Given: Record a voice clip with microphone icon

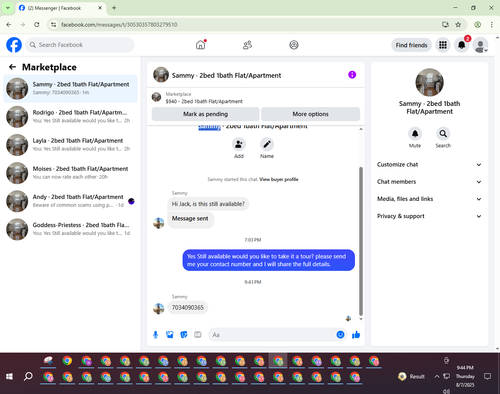Looking at the screenshot, I should coord(156,335).
